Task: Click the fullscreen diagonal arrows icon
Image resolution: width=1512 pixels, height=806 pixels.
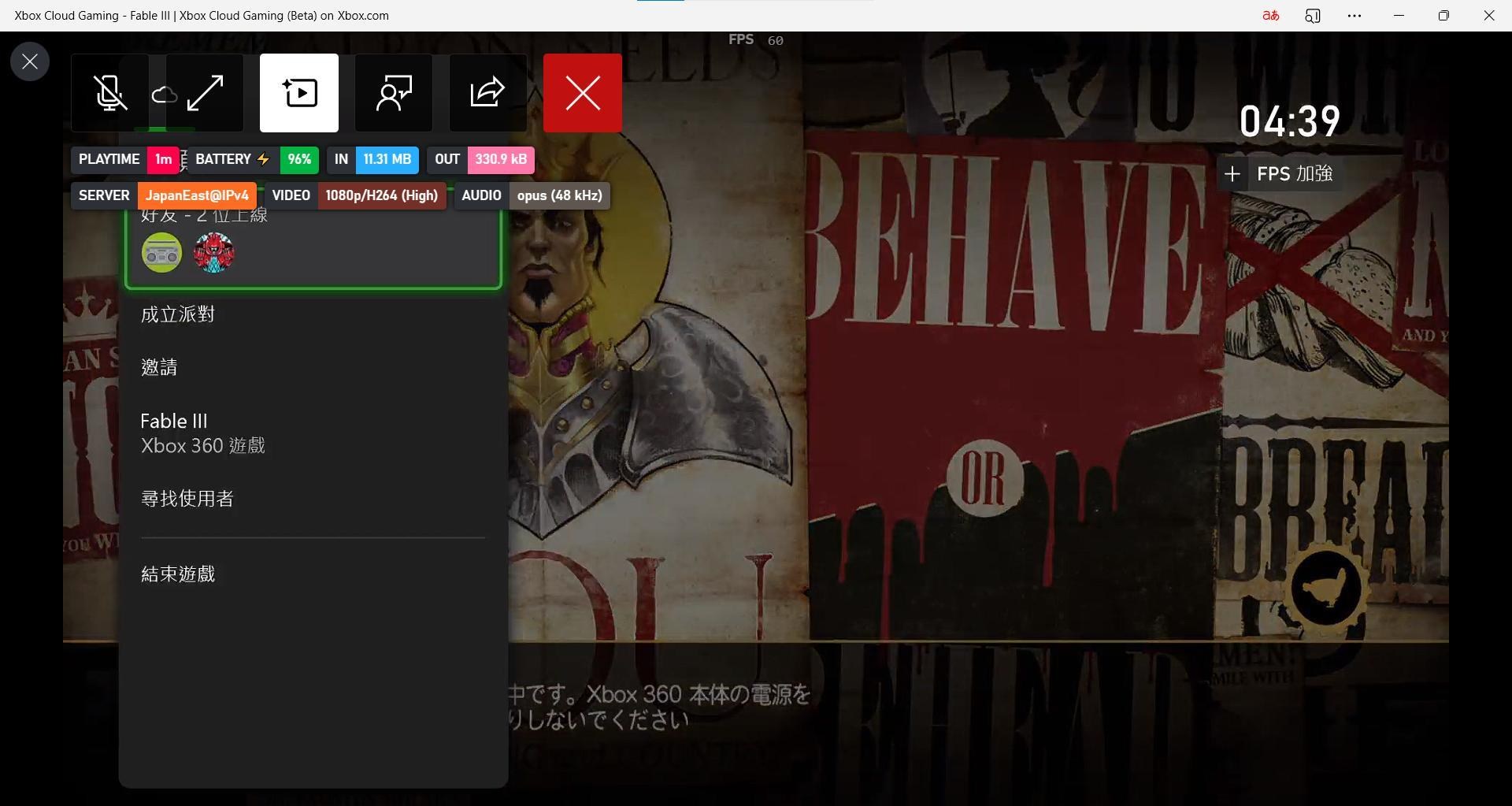Action: (205, 93)
